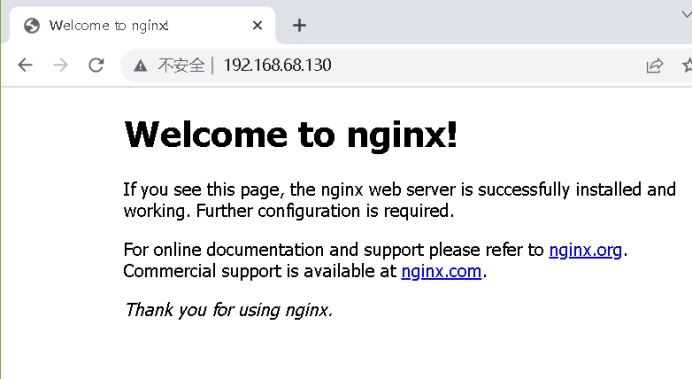The image size is (693, 379).
Task: Expand tab search chevron at top right
Action: pos(686,15)
